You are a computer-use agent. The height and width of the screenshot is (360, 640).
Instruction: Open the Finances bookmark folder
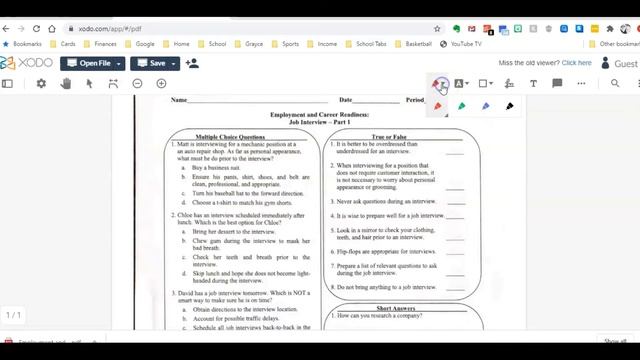pos(100,44)
